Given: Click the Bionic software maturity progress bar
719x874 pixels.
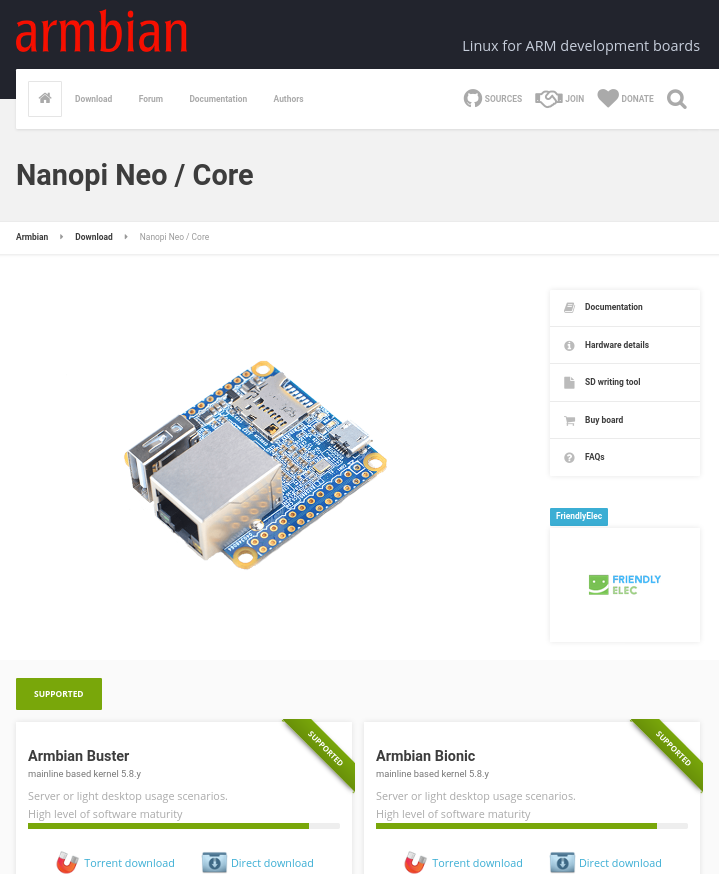Looking at the screenshot, I should coord(532,826).
